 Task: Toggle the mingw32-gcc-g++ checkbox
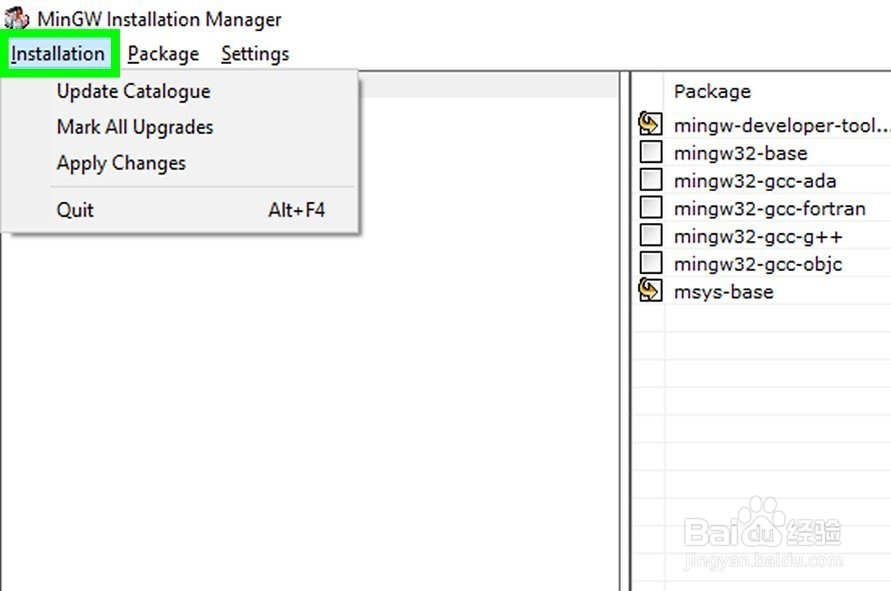651,235
